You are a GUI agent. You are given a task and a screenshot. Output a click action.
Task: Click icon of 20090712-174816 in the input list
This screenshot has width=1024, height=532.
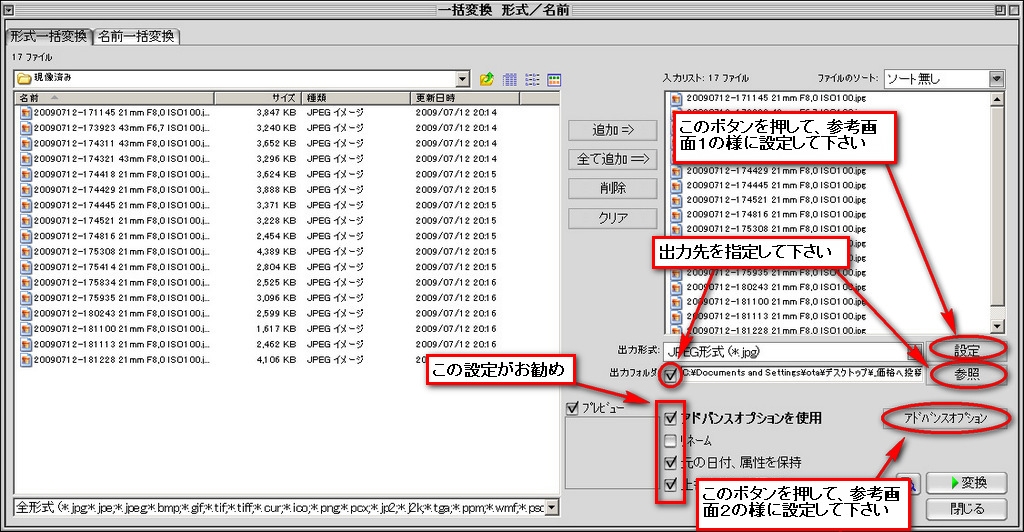tap(676, 215)
